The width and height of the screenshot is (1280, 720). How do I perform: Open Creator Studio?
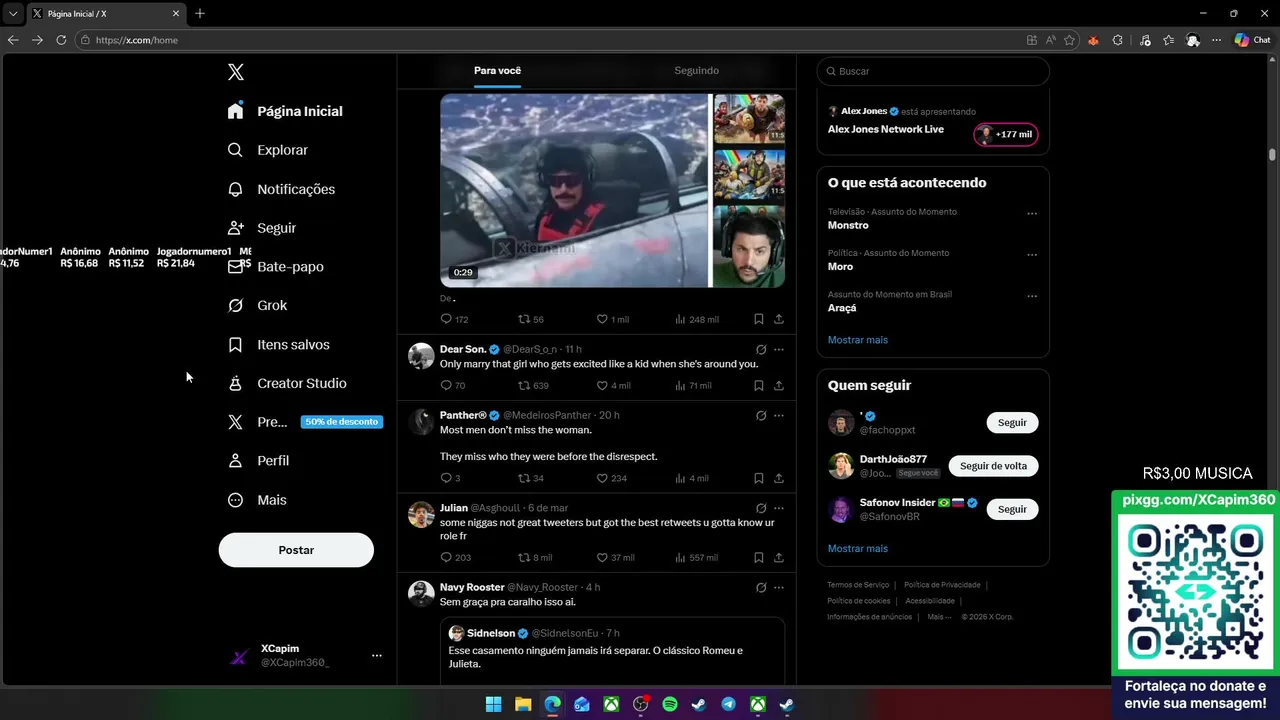(x=287, y=383)
